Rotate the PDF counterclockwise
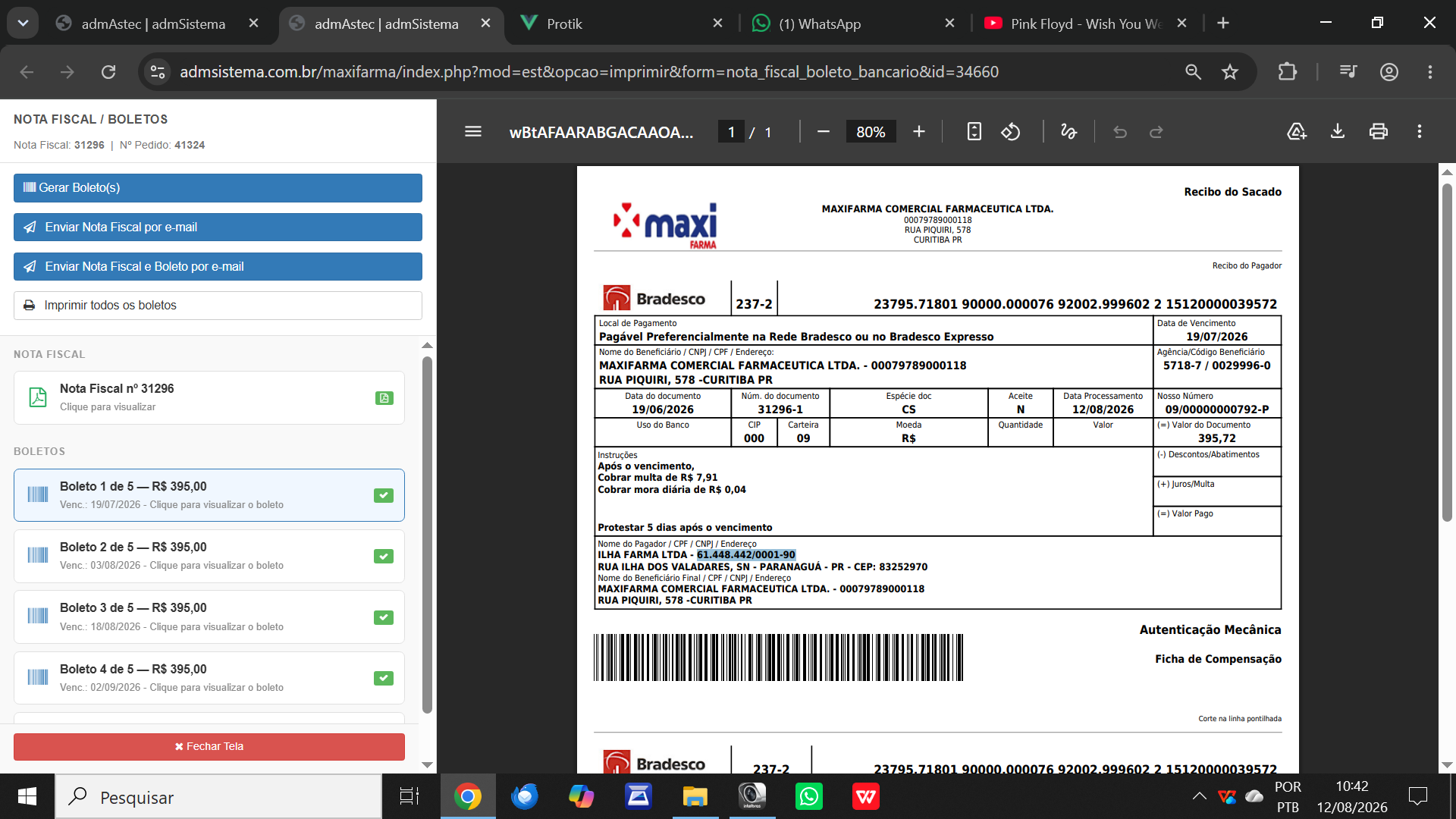1456x819 pixels. (1011, 132)
